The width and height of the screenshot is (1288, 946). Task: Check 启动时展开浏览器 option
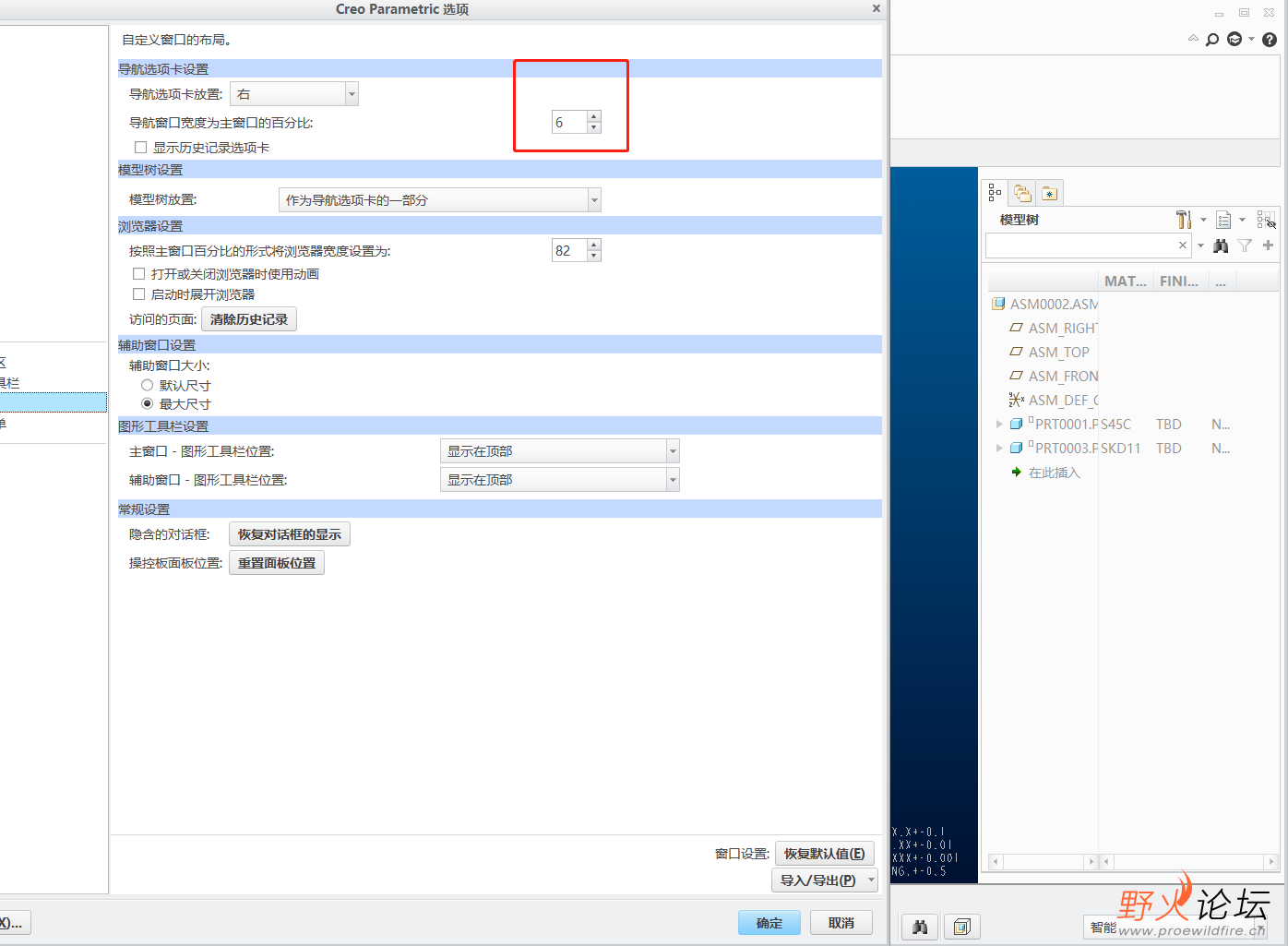coord(138,294)
